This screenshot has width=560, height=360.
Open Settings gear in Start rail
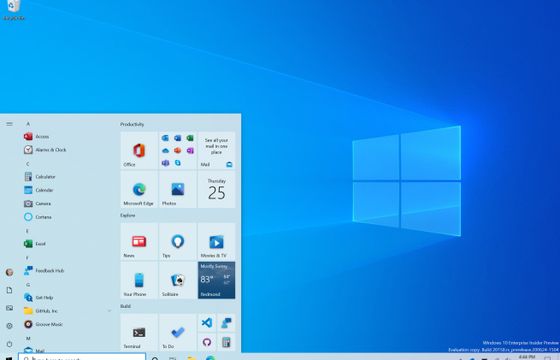point(10,326)
